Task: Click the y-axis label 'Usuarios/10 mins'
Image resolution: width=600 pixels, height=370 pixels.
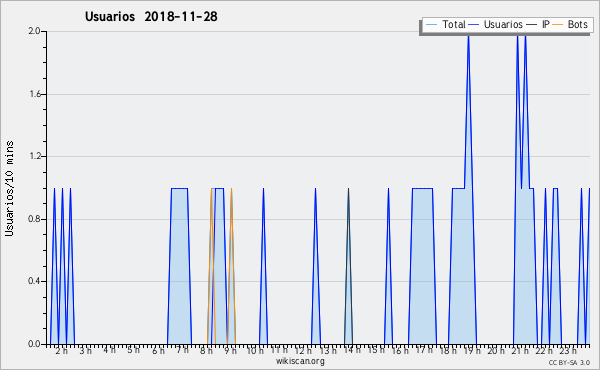Action: (9, 188)
